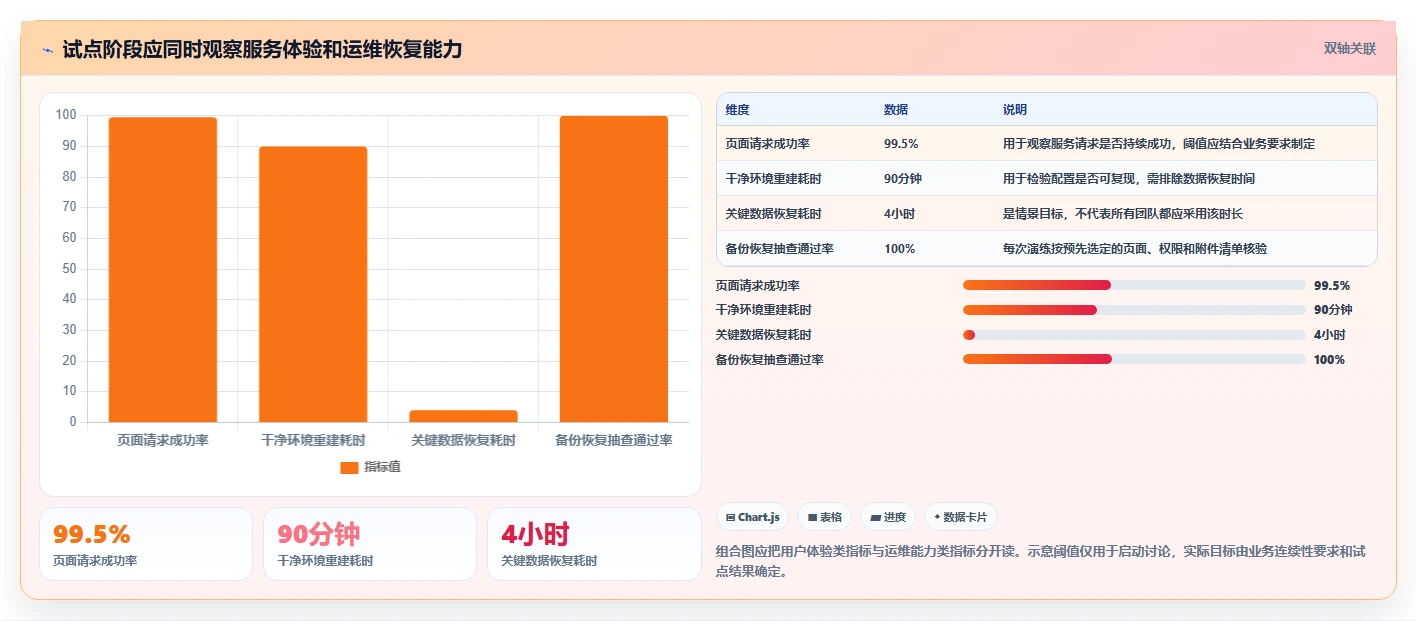
Task: Click the 100% value in the table
Action: tap(899, 249)
